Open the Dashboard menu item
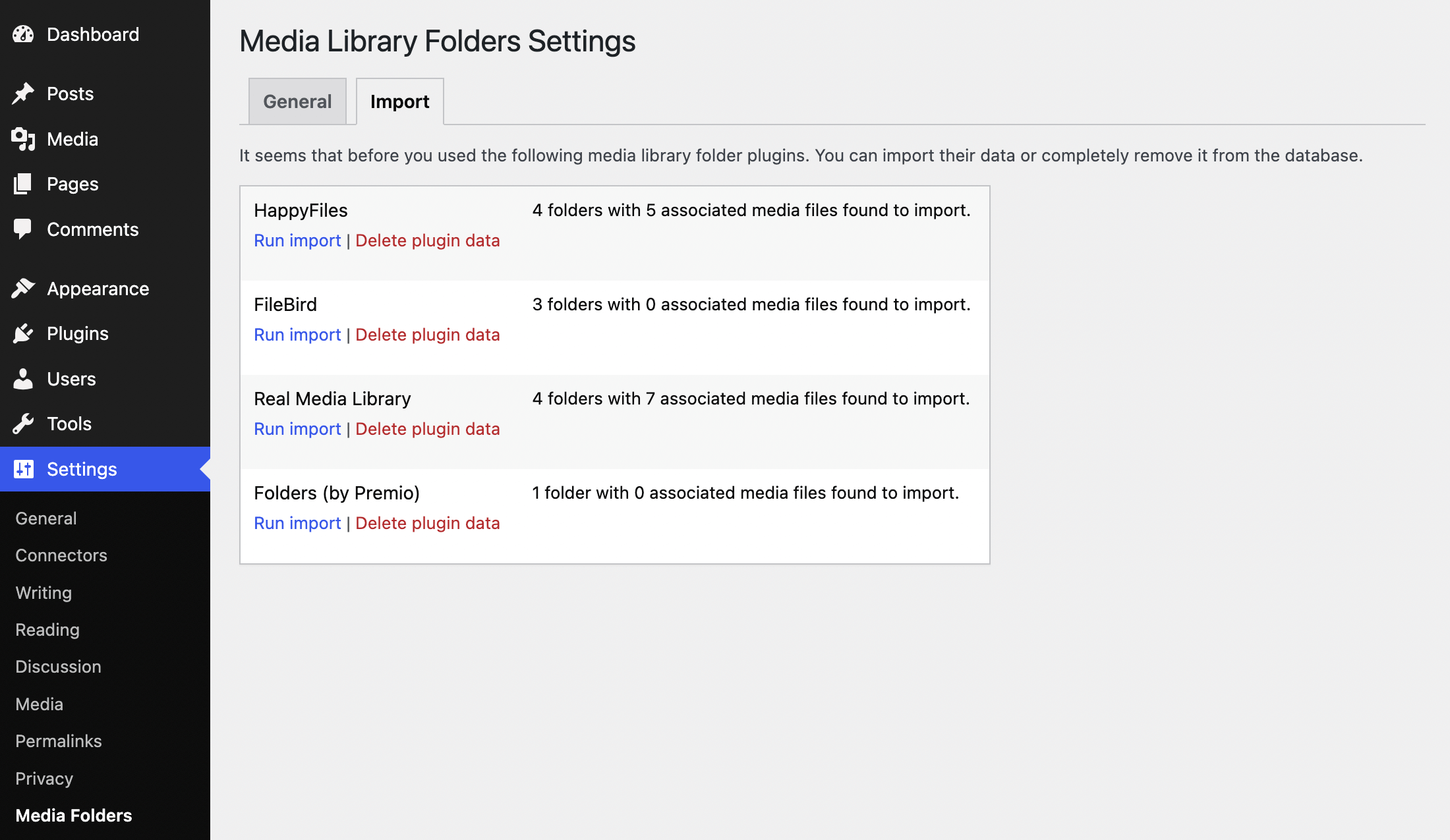The height and width of the screenshot is (840, 1450). coord(93,34)
